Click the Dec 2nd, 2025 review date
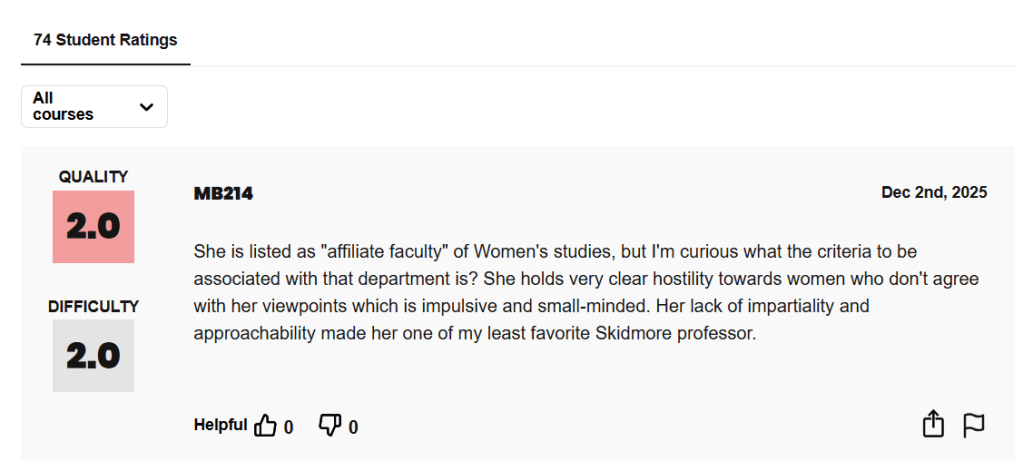 pos(934,192)
